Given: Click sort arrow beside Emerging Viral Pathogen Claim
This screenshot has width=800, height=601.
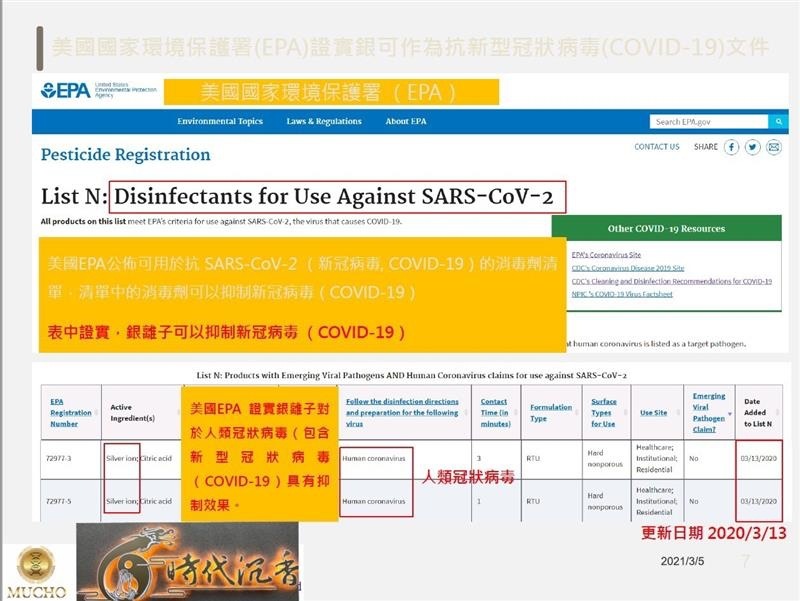Looking at the screenshot, I should [730, 414].
